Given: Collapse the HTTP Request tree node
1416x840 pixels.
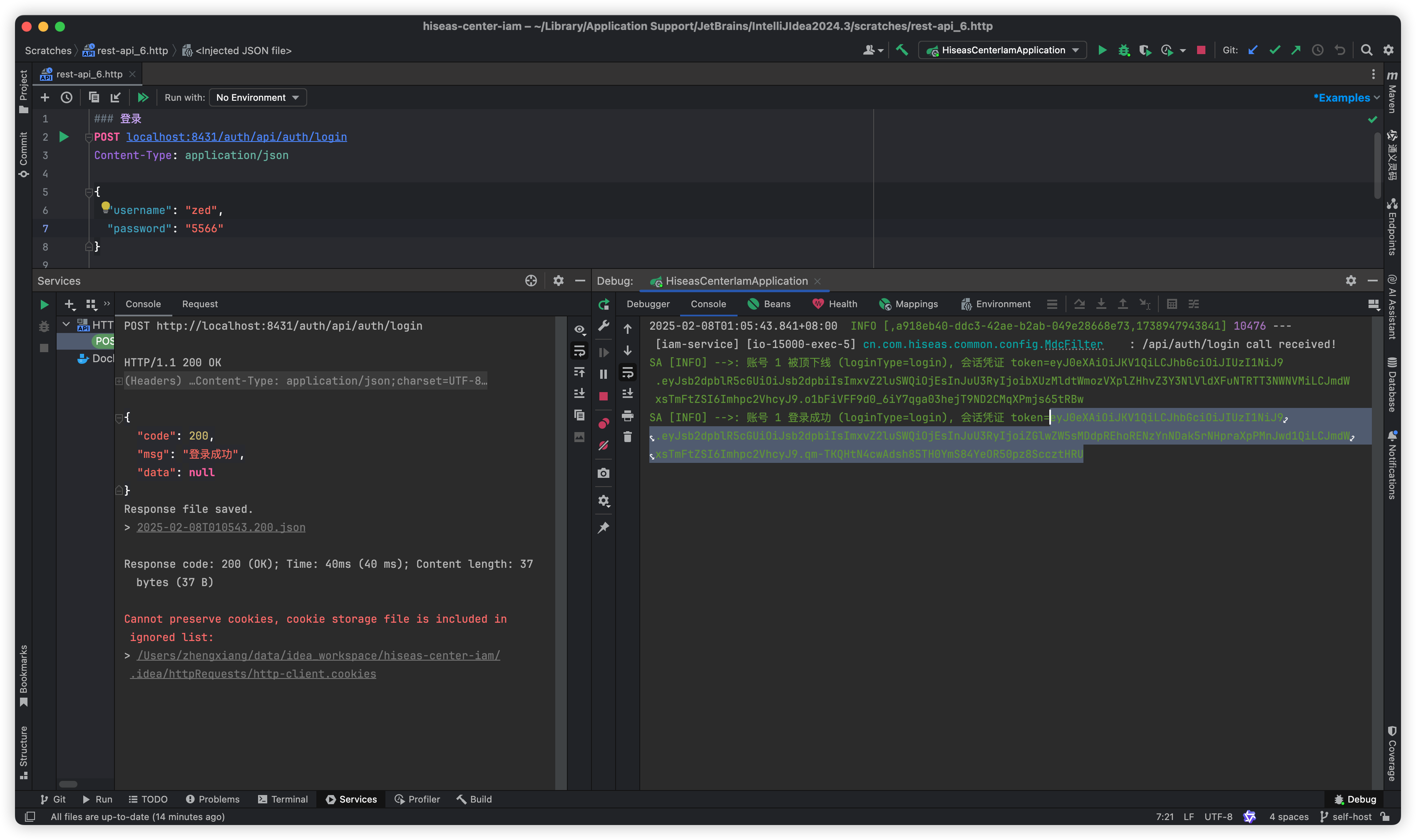Looking at the screenshot, I should pyautogui.click(x=66, y=324).
